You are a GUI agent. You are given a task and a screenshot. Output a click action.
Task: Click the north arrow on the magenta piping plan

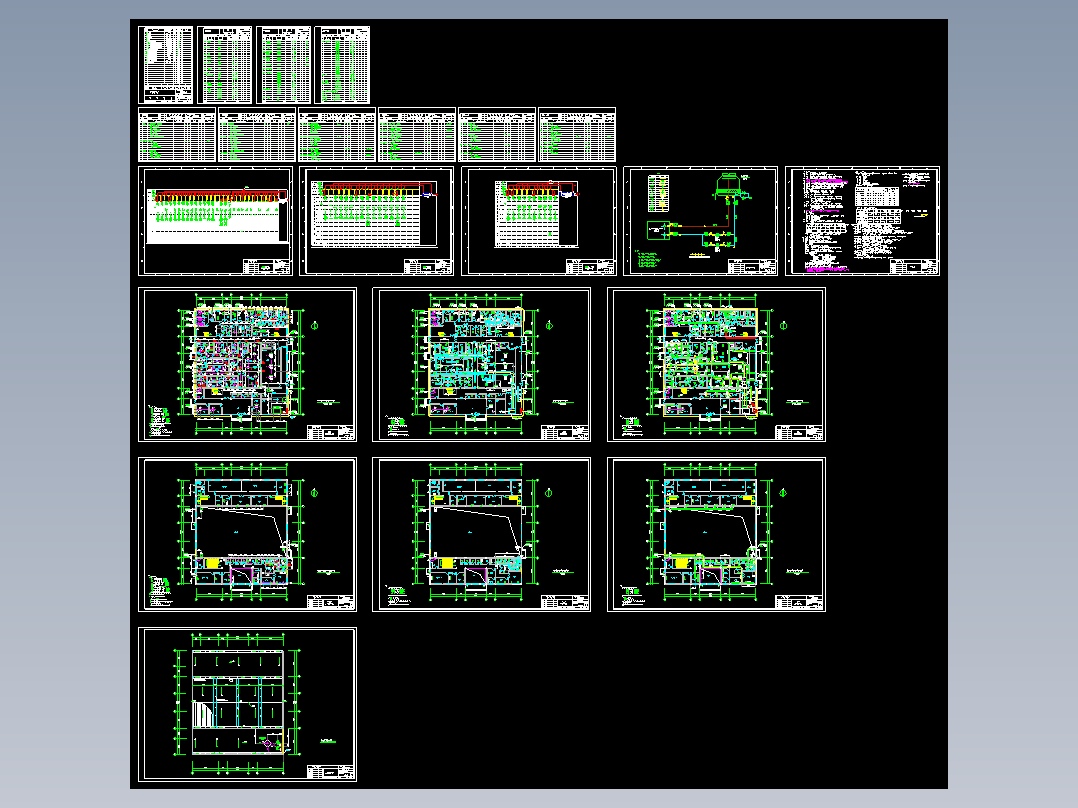click(315, 326)
